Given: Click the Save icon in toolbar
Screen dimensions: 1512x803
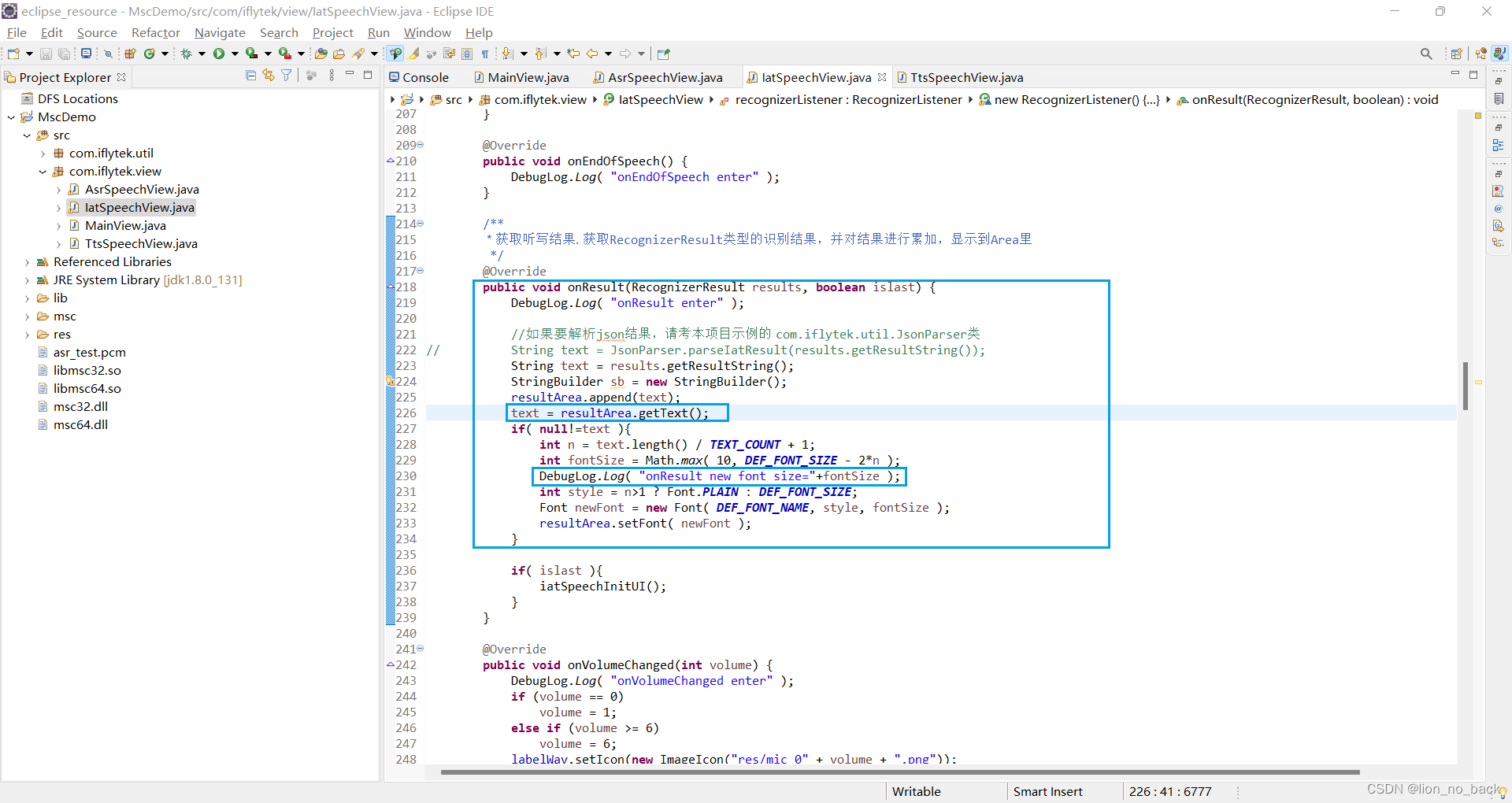Looking at the screenshot, I should click(46, 54).
